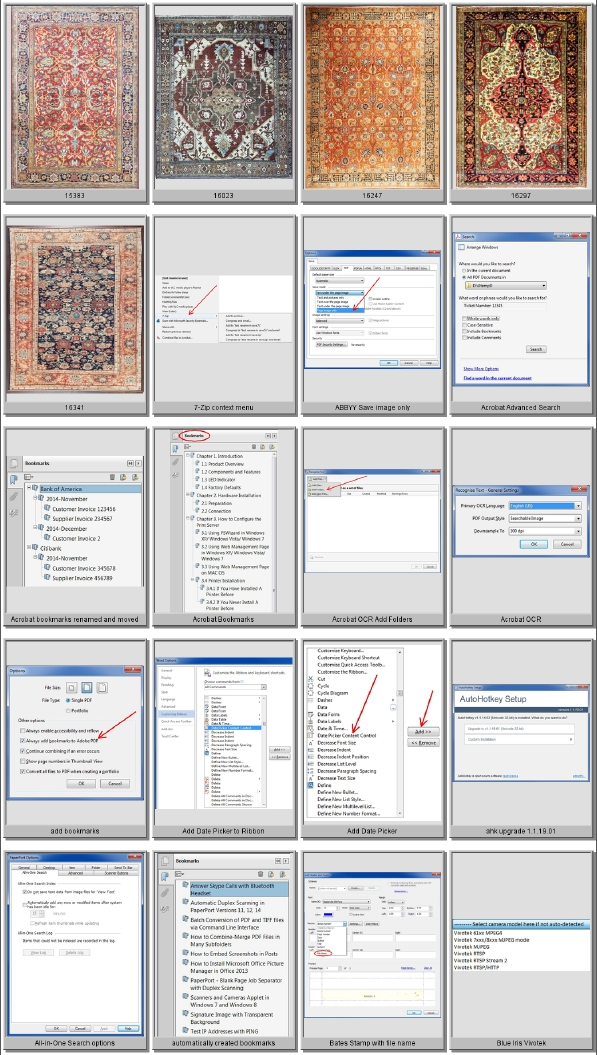The height and width of the screenshot is (1055, 597).
Task: Open the Add Date Picker command list thumbnail
Action: click(x=372, y=733)
